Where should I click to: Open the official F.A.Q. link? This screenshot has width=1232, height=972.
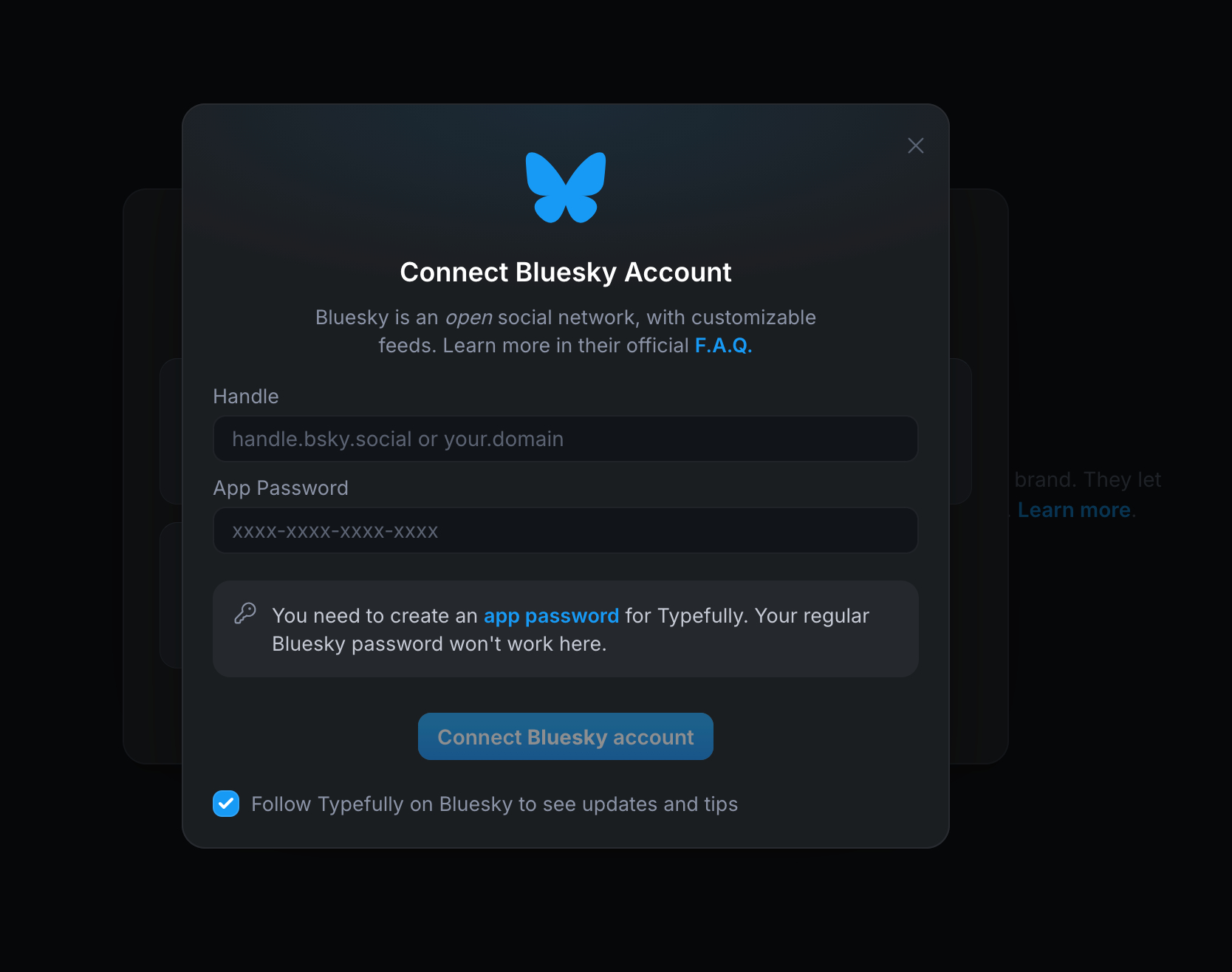[723, 346]
